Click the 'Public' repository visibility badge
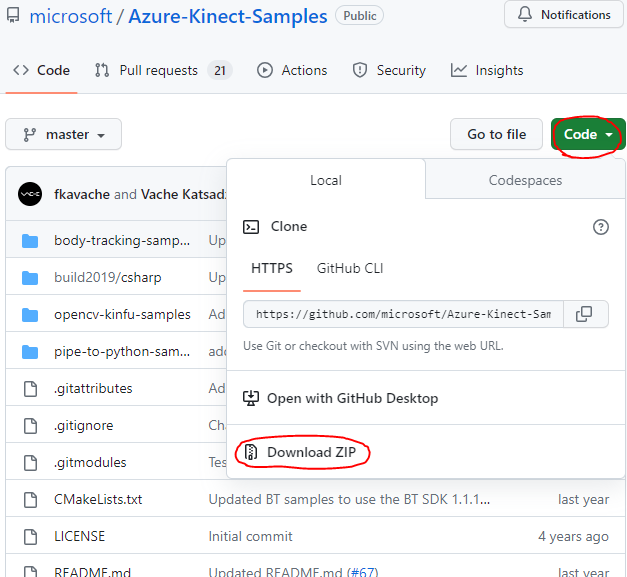The image size is (627, 577). 359,16
